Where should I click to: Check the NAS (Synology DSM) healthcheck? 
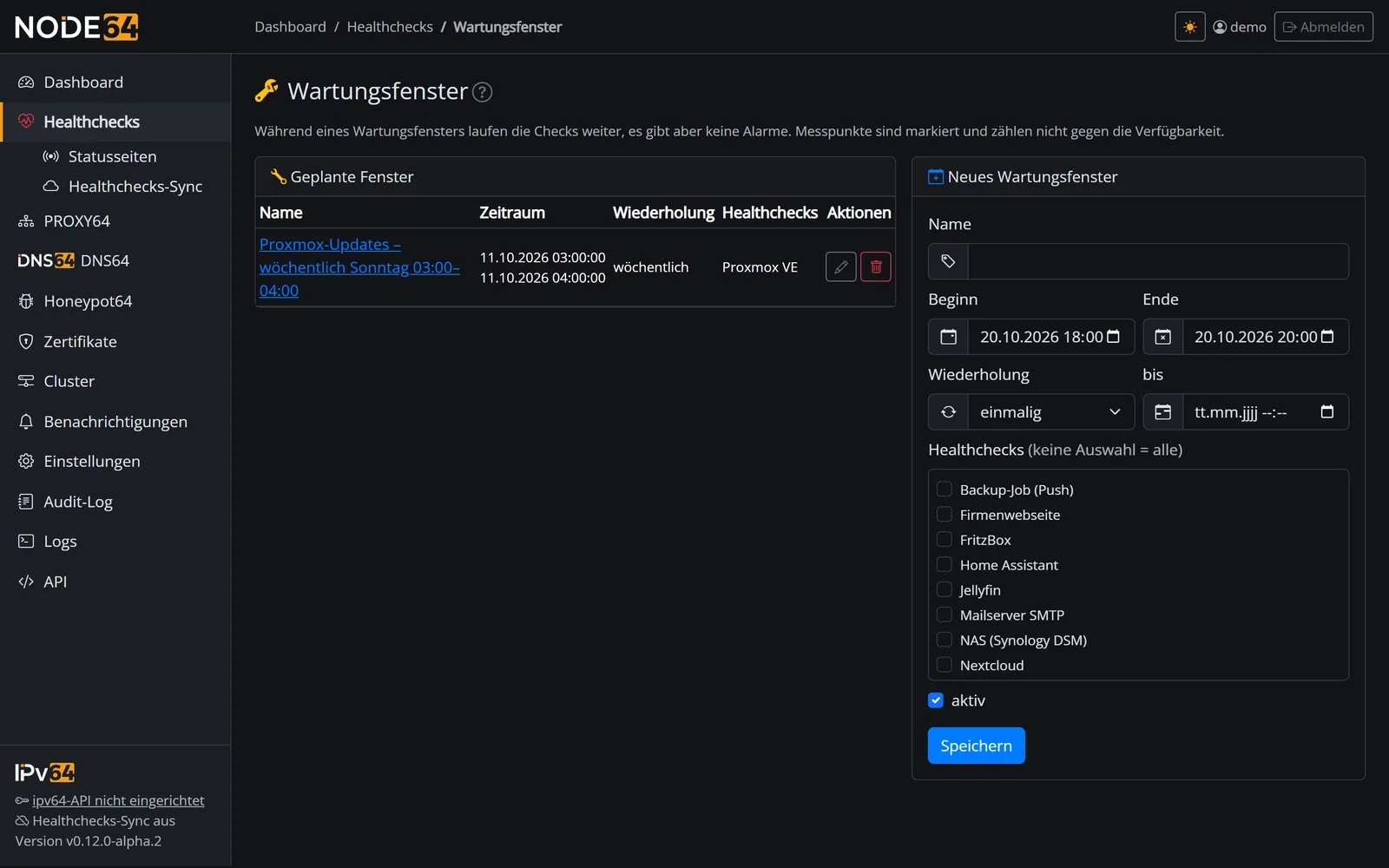click(x=945, y=641)
